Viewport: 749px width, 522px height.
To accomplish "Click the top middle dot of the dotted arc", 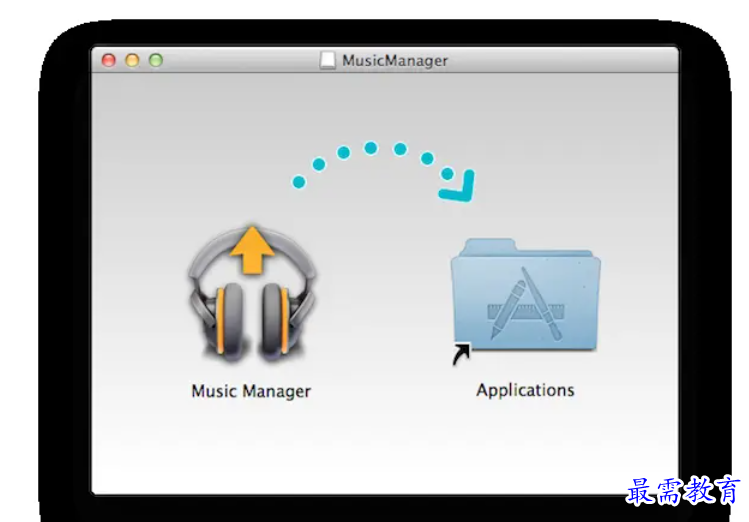I will pos(371,148).
